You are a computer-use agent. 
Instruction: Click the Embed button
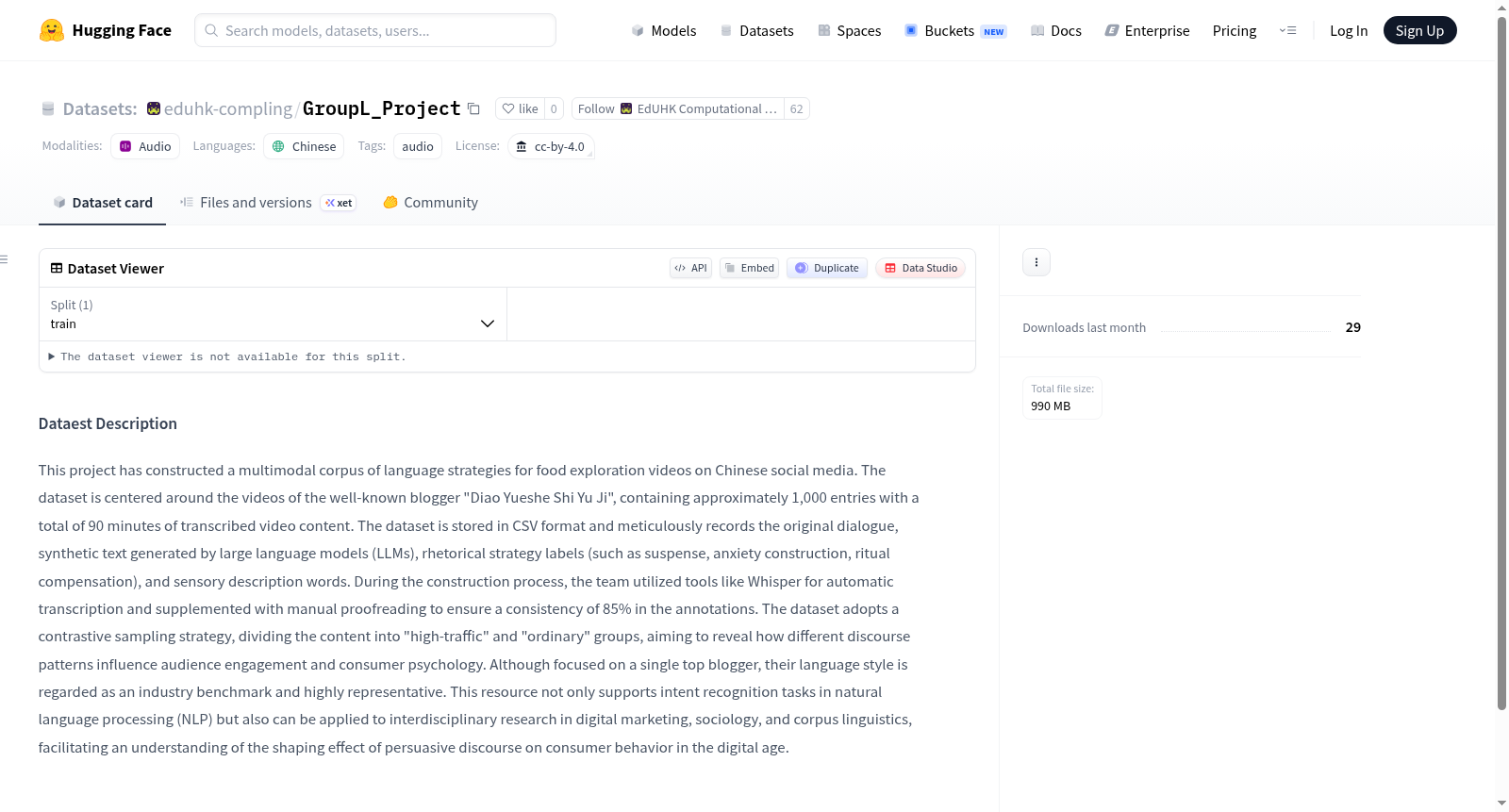click(x=749, y=268)
